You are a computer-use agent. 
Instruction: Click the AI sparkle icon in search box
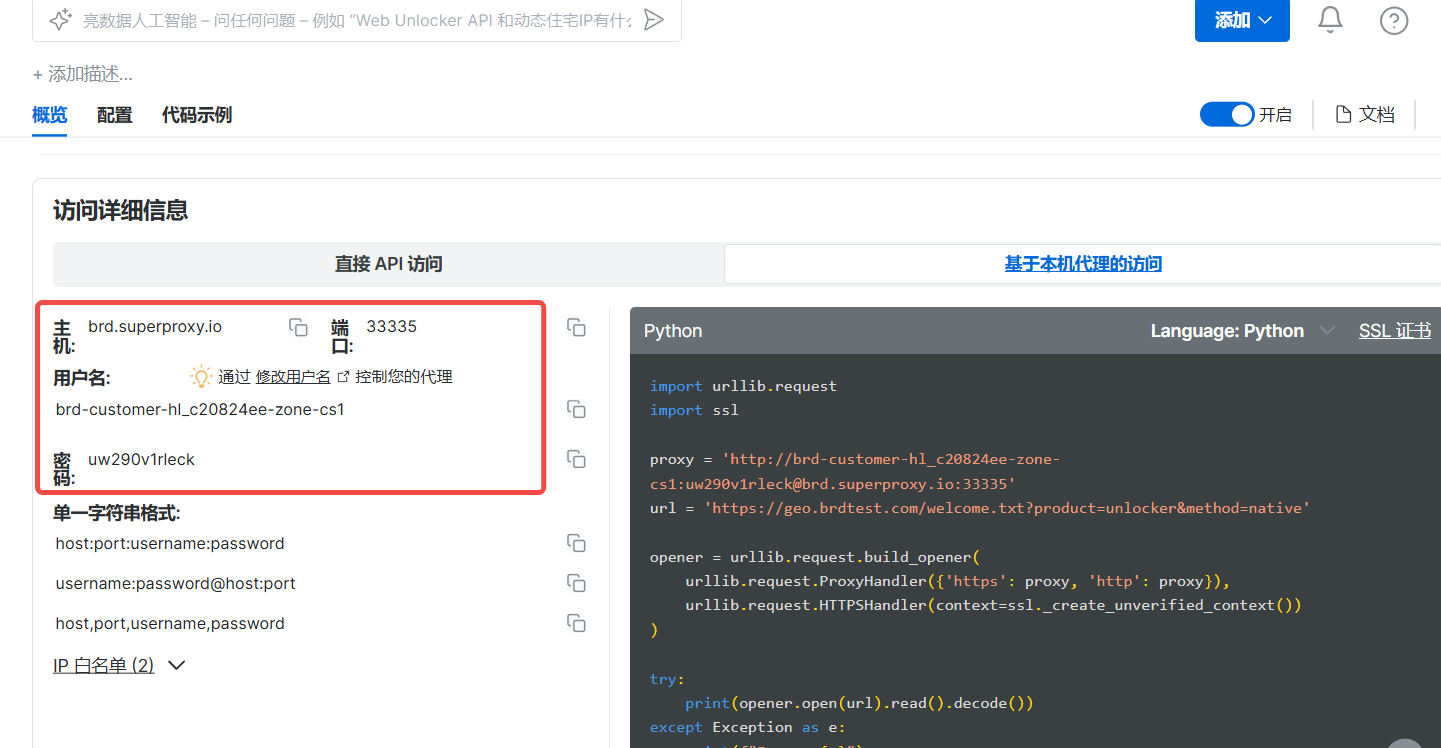click(x=60, y=20)
